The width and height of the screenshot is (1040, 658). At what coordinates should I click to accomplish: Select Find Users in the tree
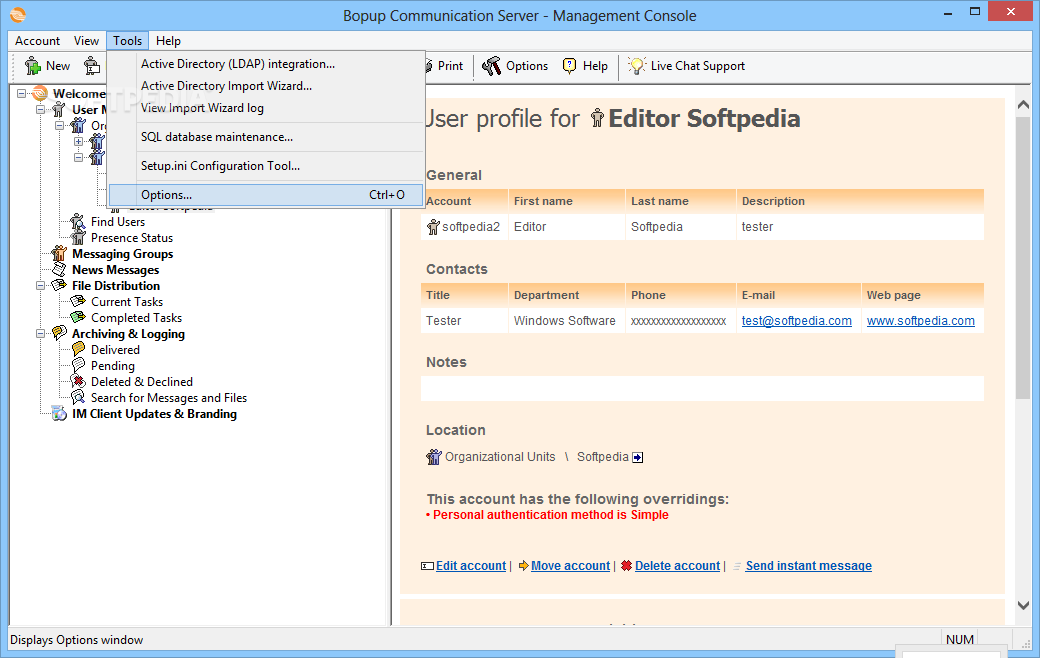[117, 222]
